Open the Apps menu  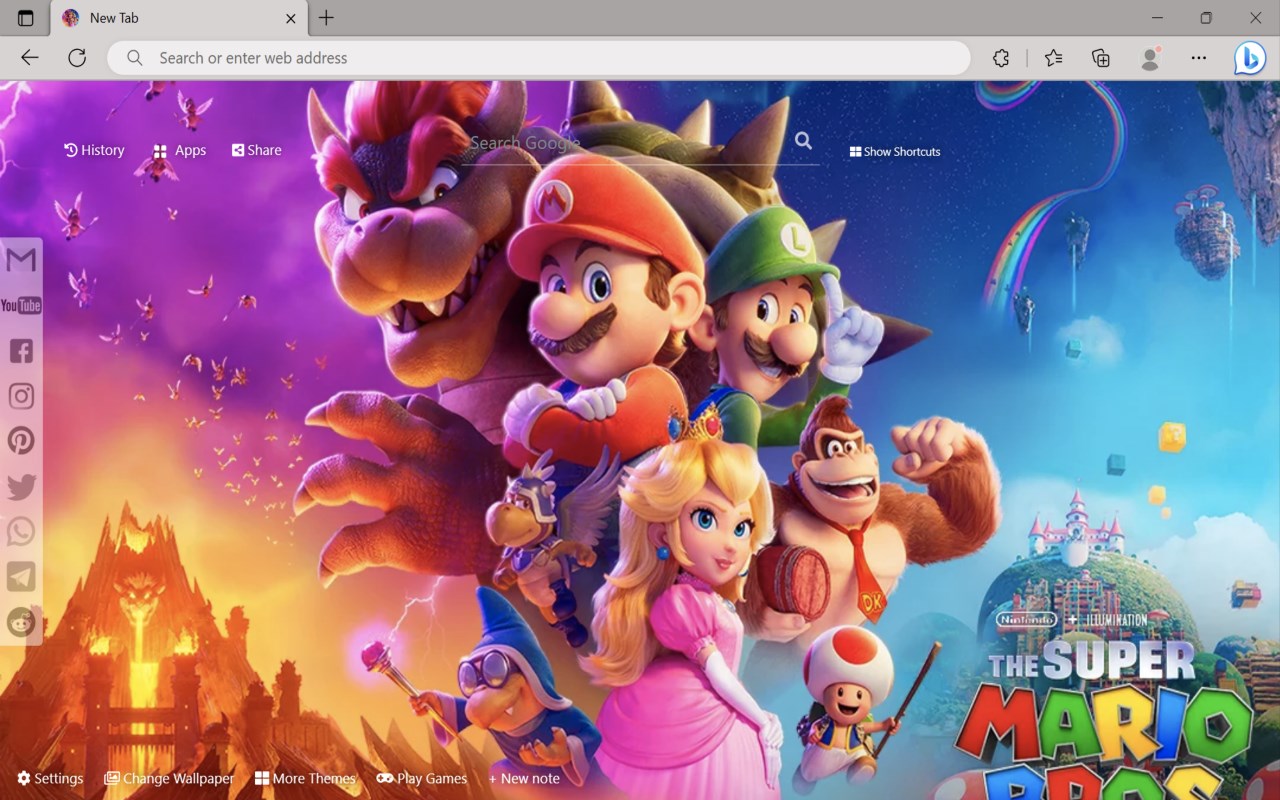(x=179, y=150)
